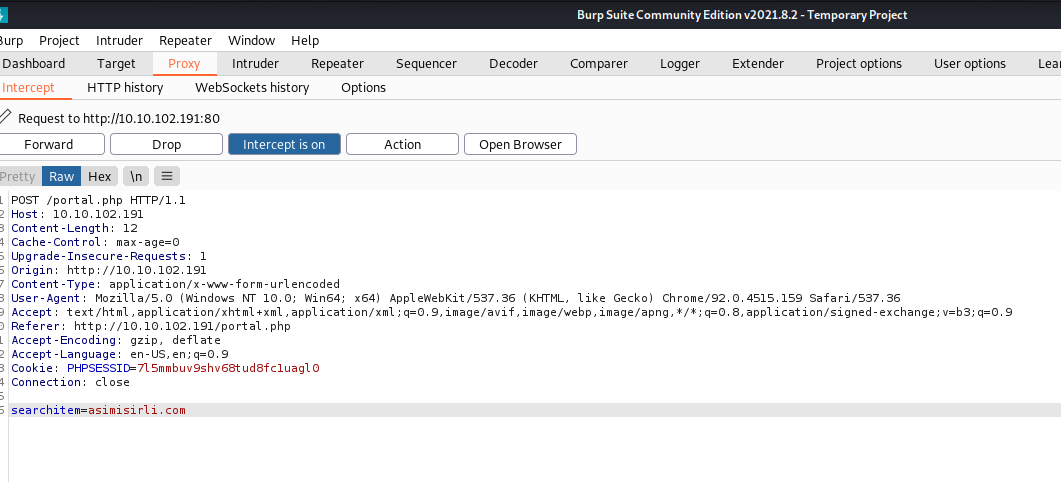Open the Project menu

tap(60, 41)
